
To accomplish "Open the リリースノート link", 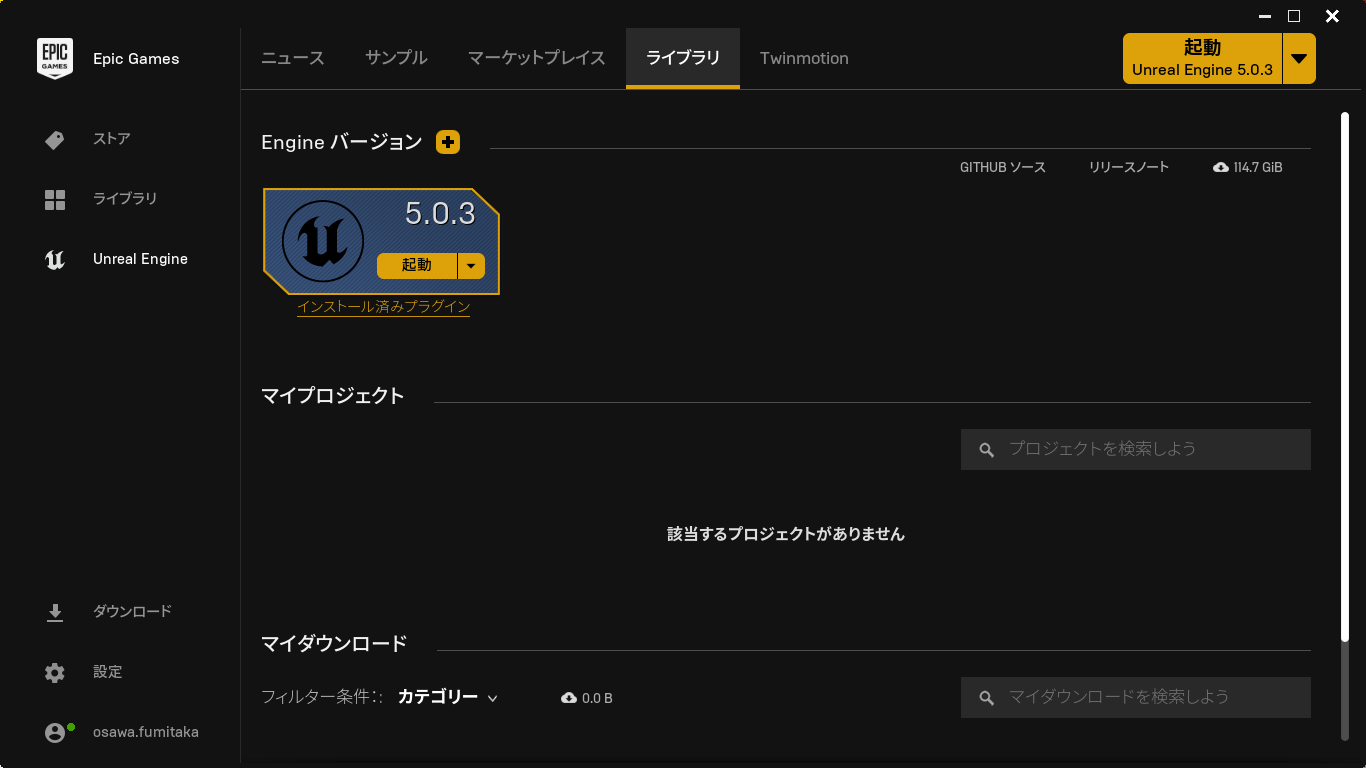I will (x=1129, y=167).
